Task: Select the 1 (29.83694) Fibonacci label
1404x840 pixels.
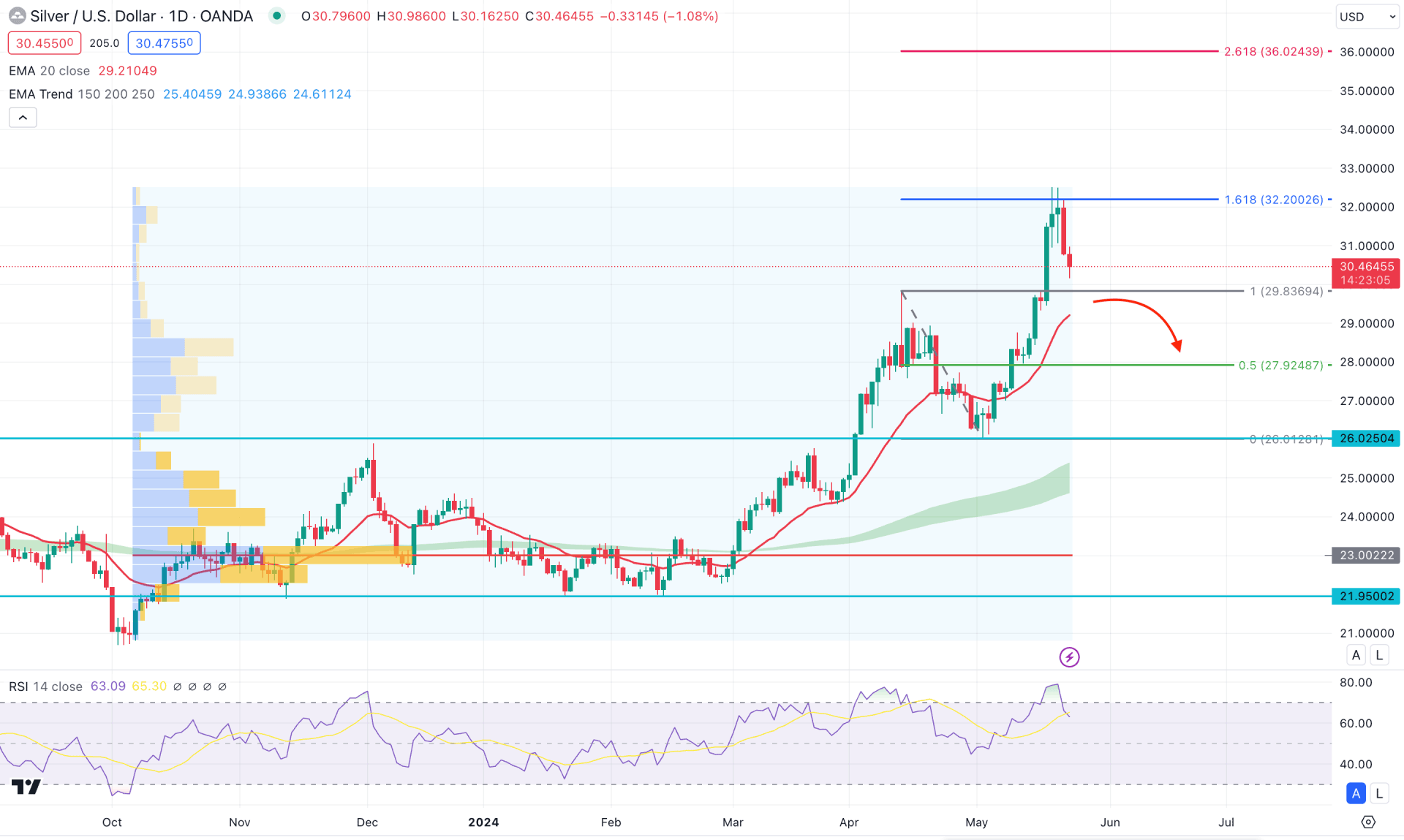Action: [x=1286, y=292]
